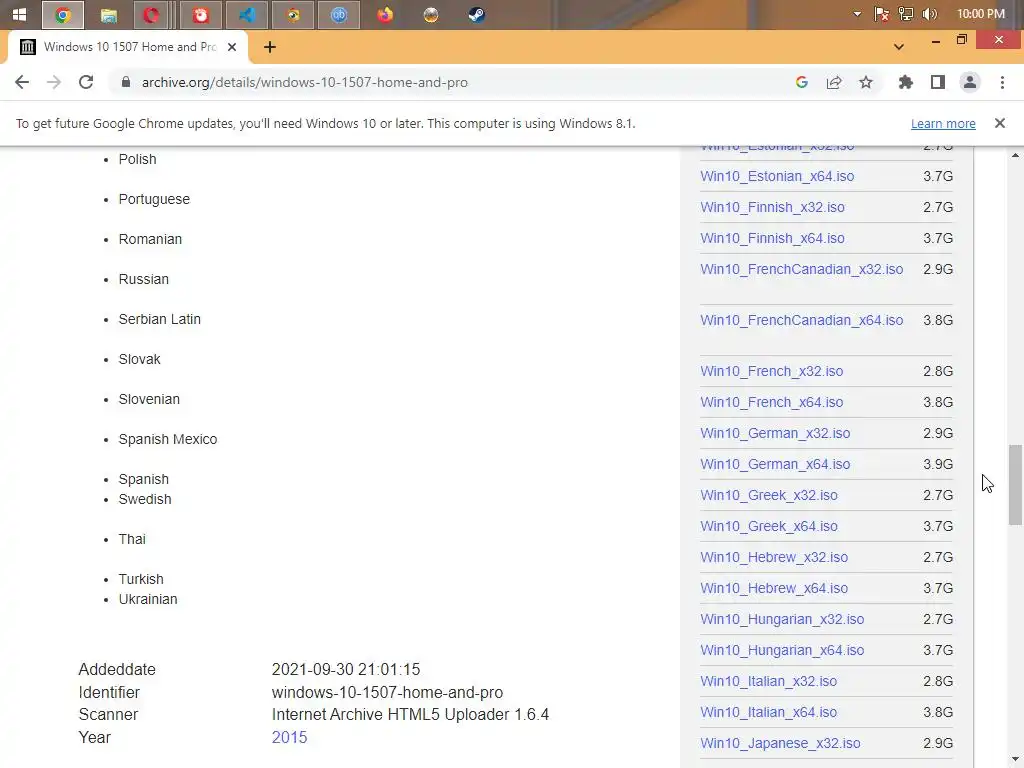Image resolution: width=1024 pixels, height=768 pixels.
Task: Click Internet Archive HTML5 Uploader 1.6.4 text
Action: tap(410, 714)
